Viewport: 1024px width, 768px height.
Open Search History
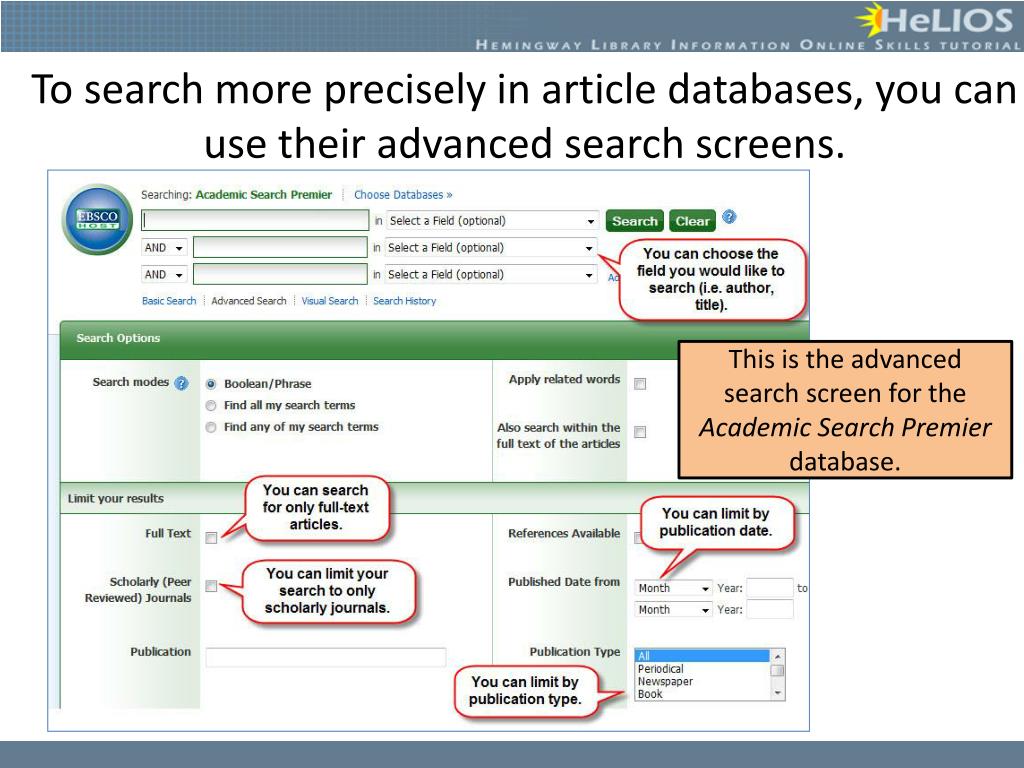(404, 301)
